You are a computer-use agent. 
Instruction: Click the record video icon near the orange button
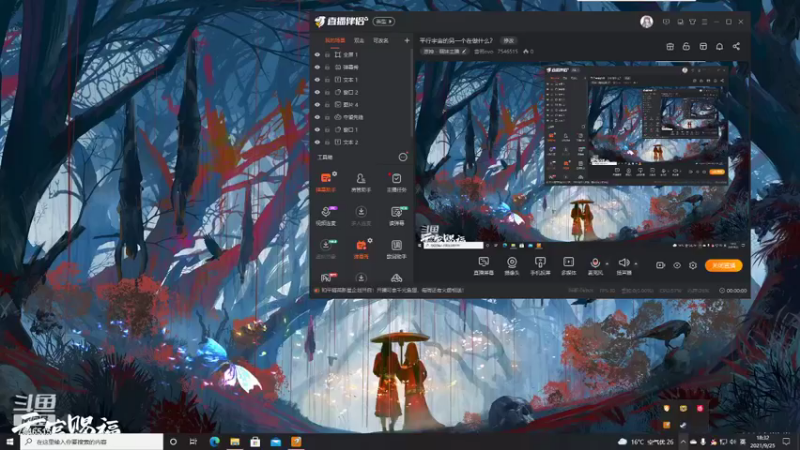(660, 265)
